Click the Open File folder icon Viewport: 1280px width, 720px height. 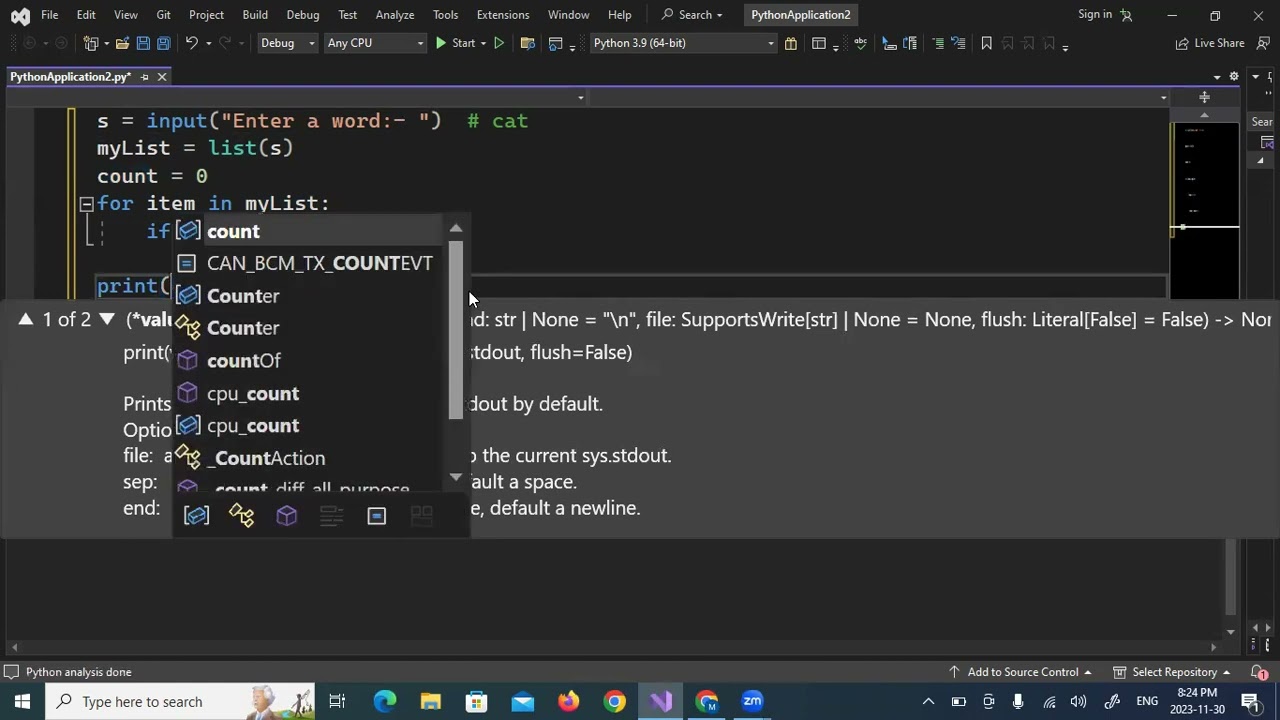(122, 43)
